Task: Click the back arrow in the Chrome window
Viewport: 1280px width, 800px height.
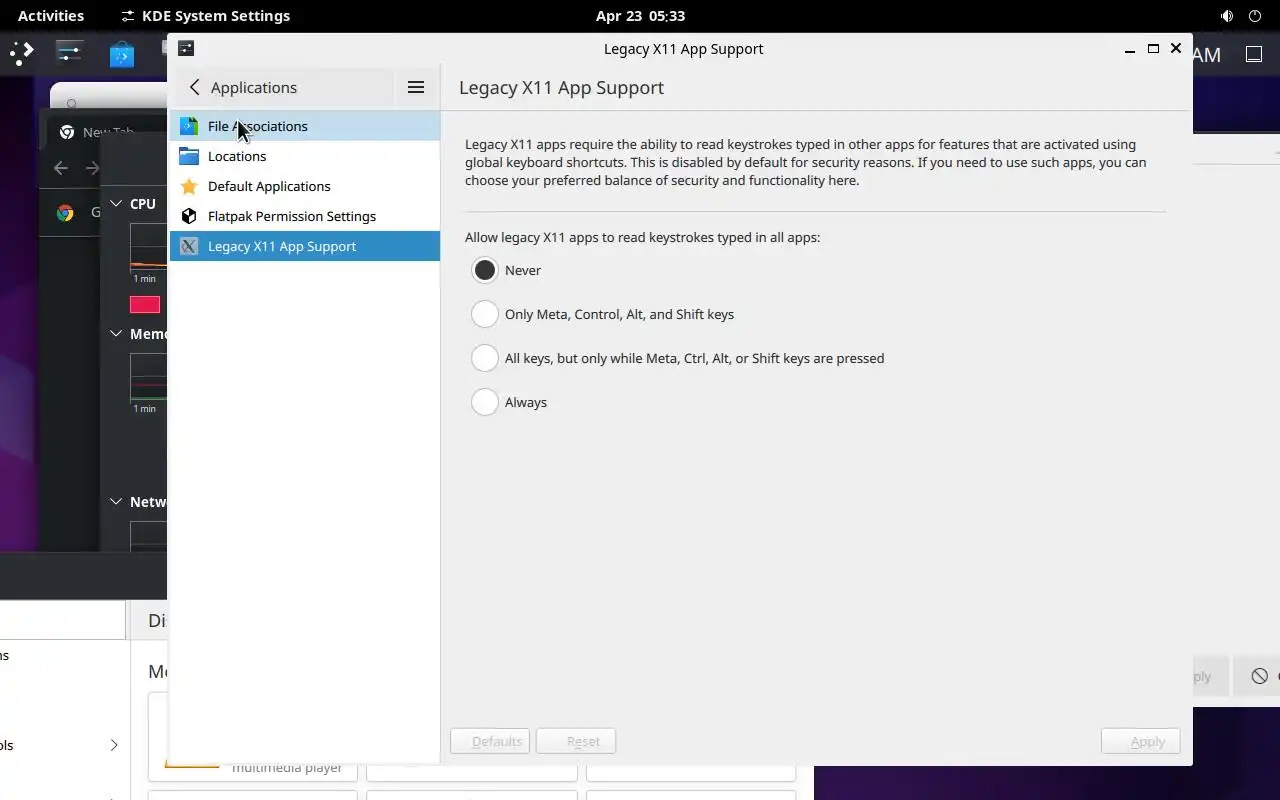Action: (x=61, y=168)
